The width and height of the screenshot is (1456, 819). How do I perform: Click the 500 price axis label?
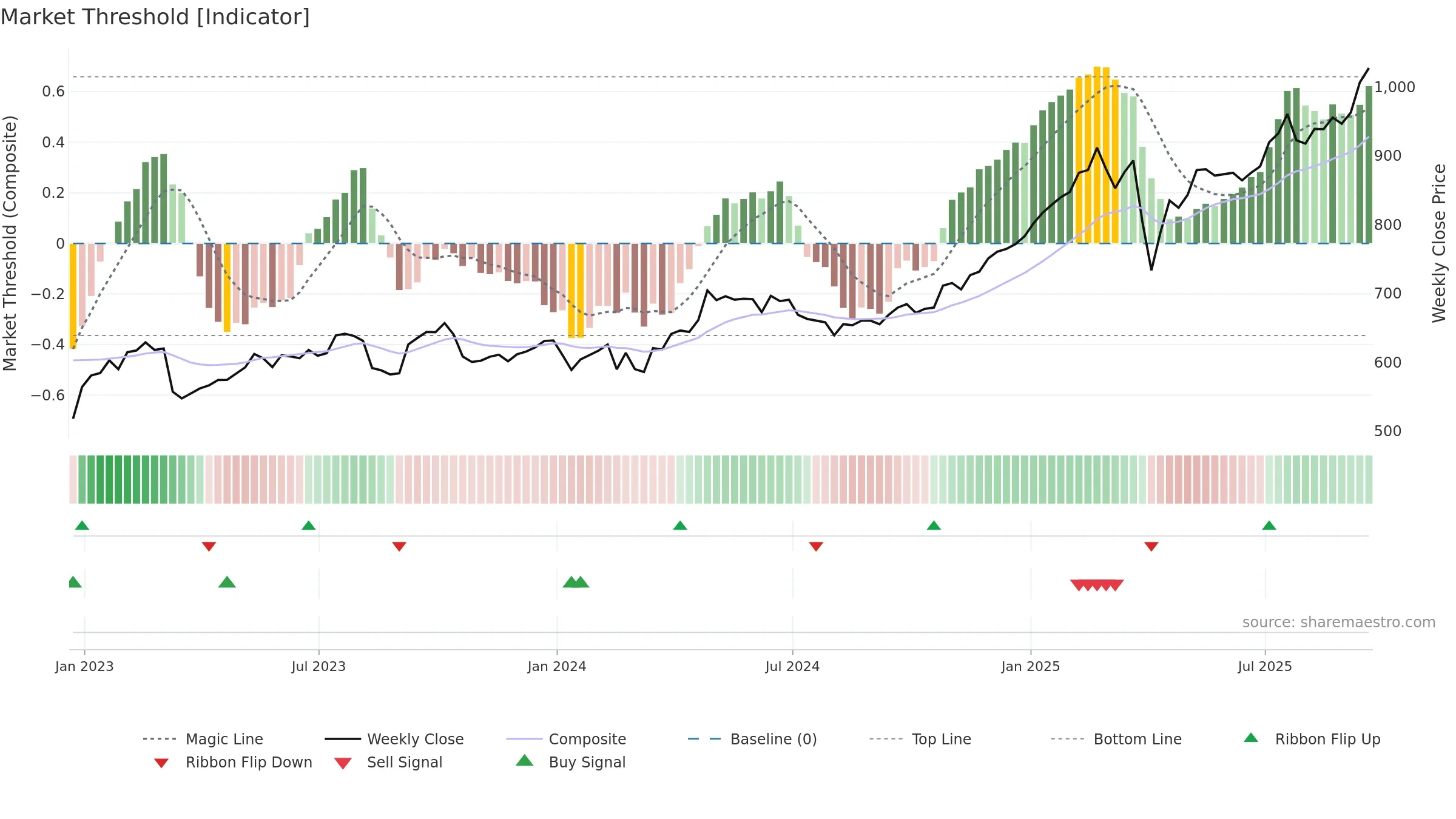pyautogui.click(x=1388, y=431)
